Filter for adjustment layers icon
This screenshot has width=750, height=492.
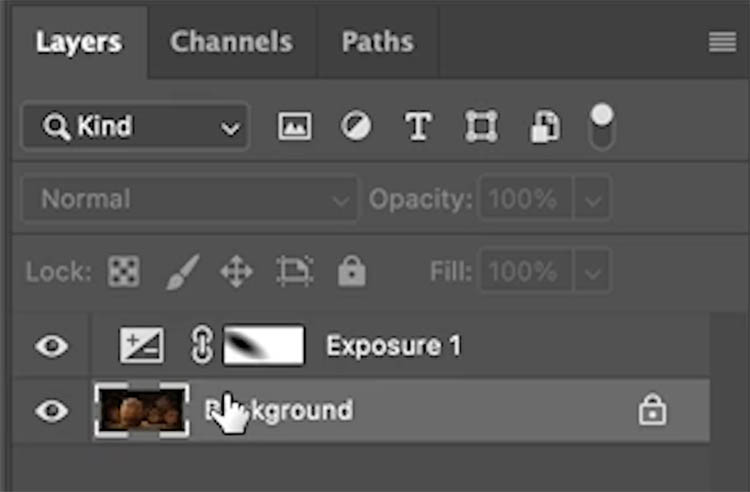point(356,126)
